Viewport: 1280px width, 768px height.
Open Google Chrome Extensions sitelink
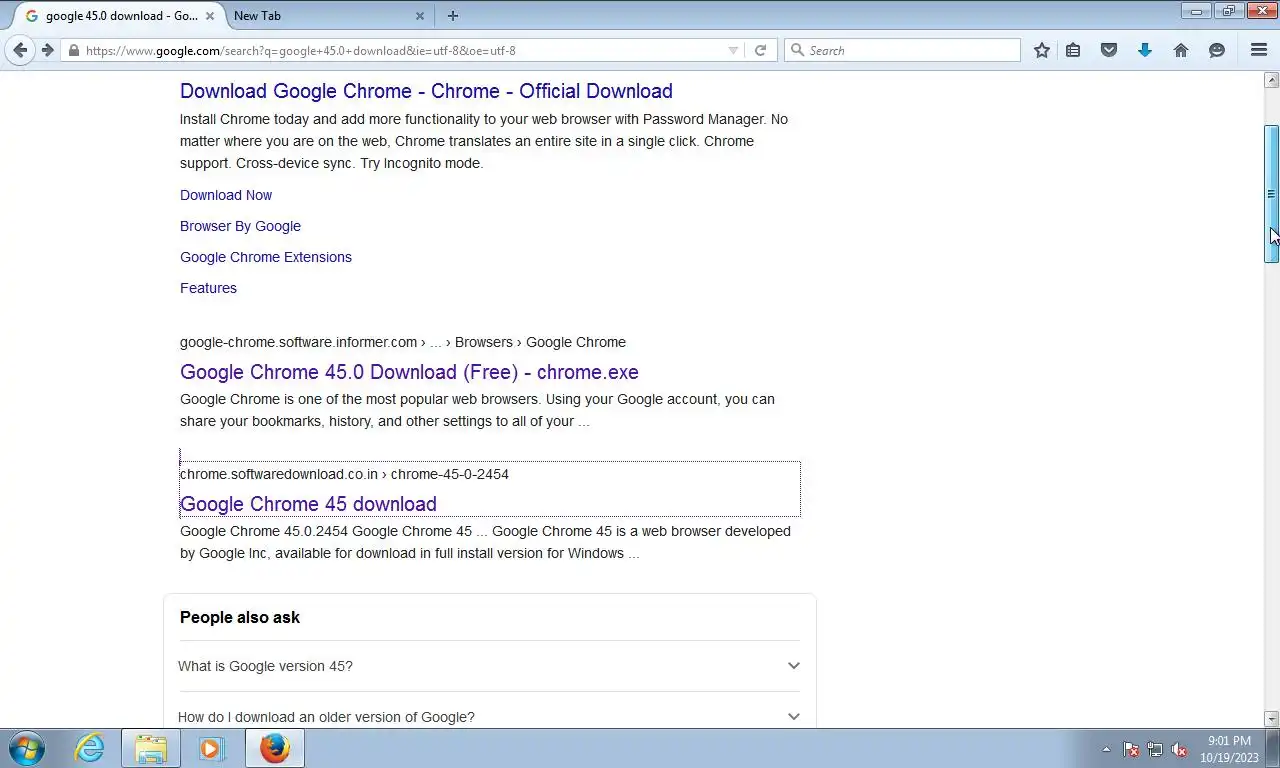click(266, 257)
